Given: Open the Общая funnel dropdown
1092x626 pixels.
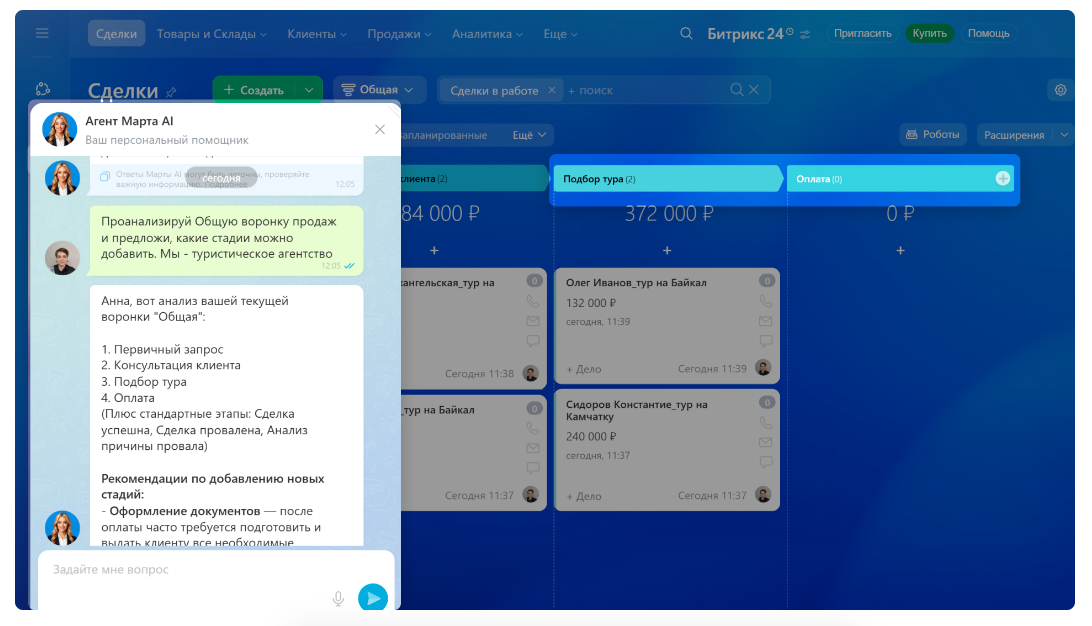Looking at the screenshot, I should [x=380, y=90].
